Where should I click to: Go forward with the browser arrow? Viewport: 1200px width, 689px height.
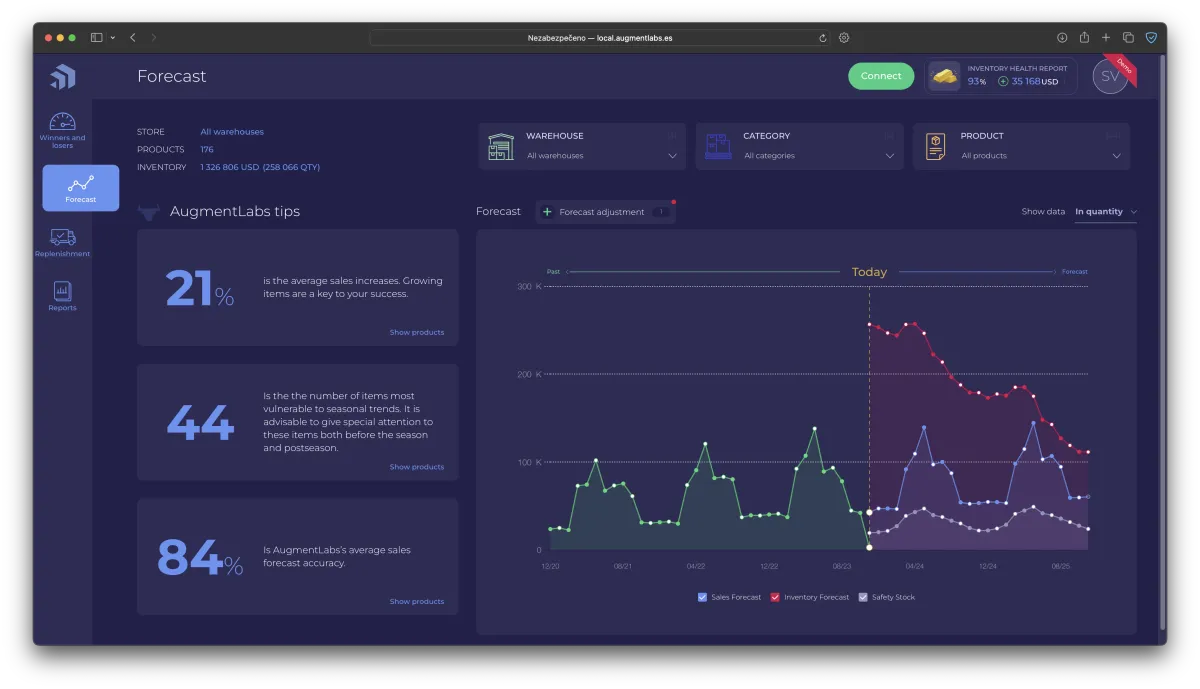[154, 38]
